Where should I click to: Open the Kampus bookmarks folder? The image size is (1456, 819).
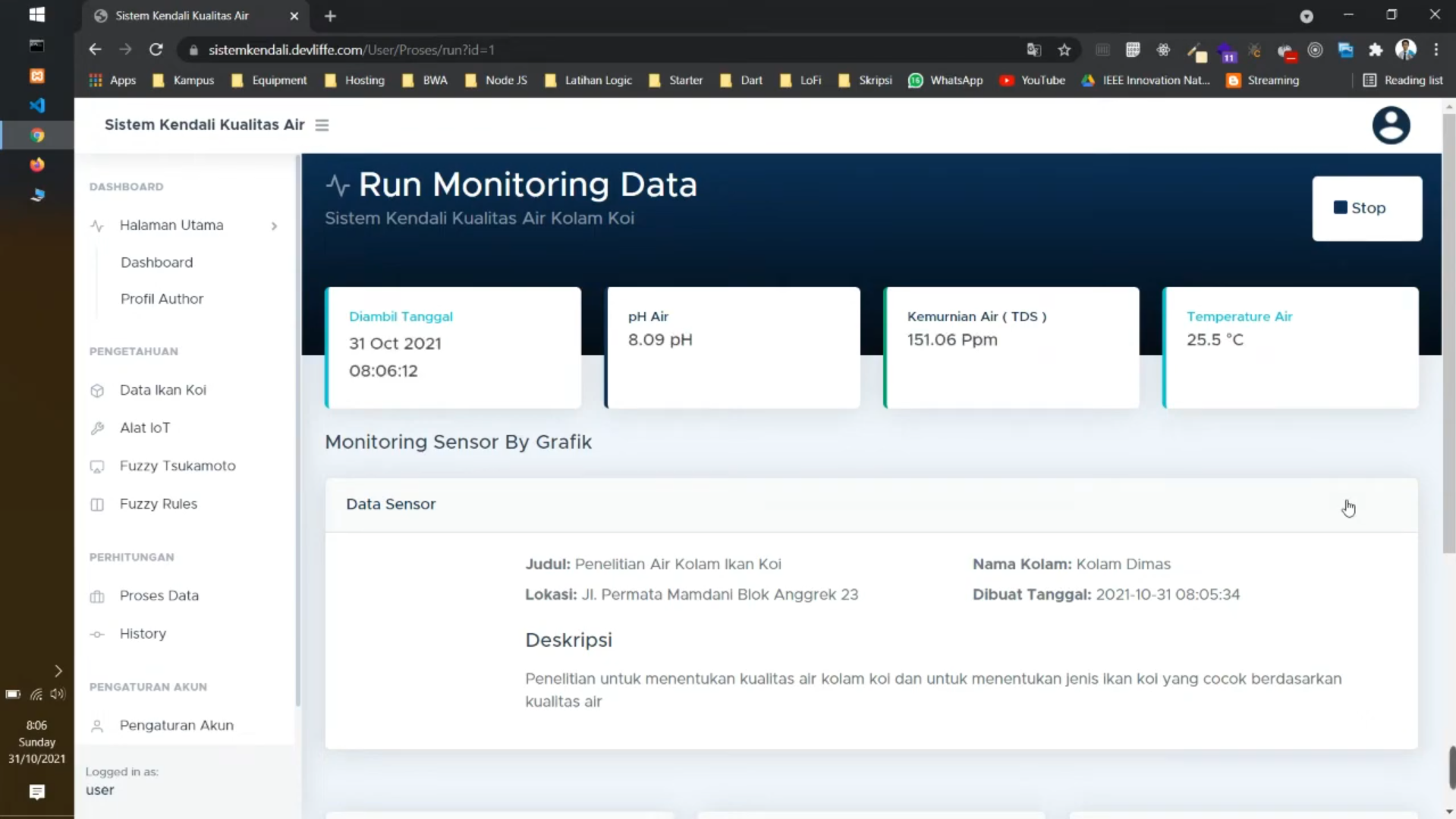[184, 80]
